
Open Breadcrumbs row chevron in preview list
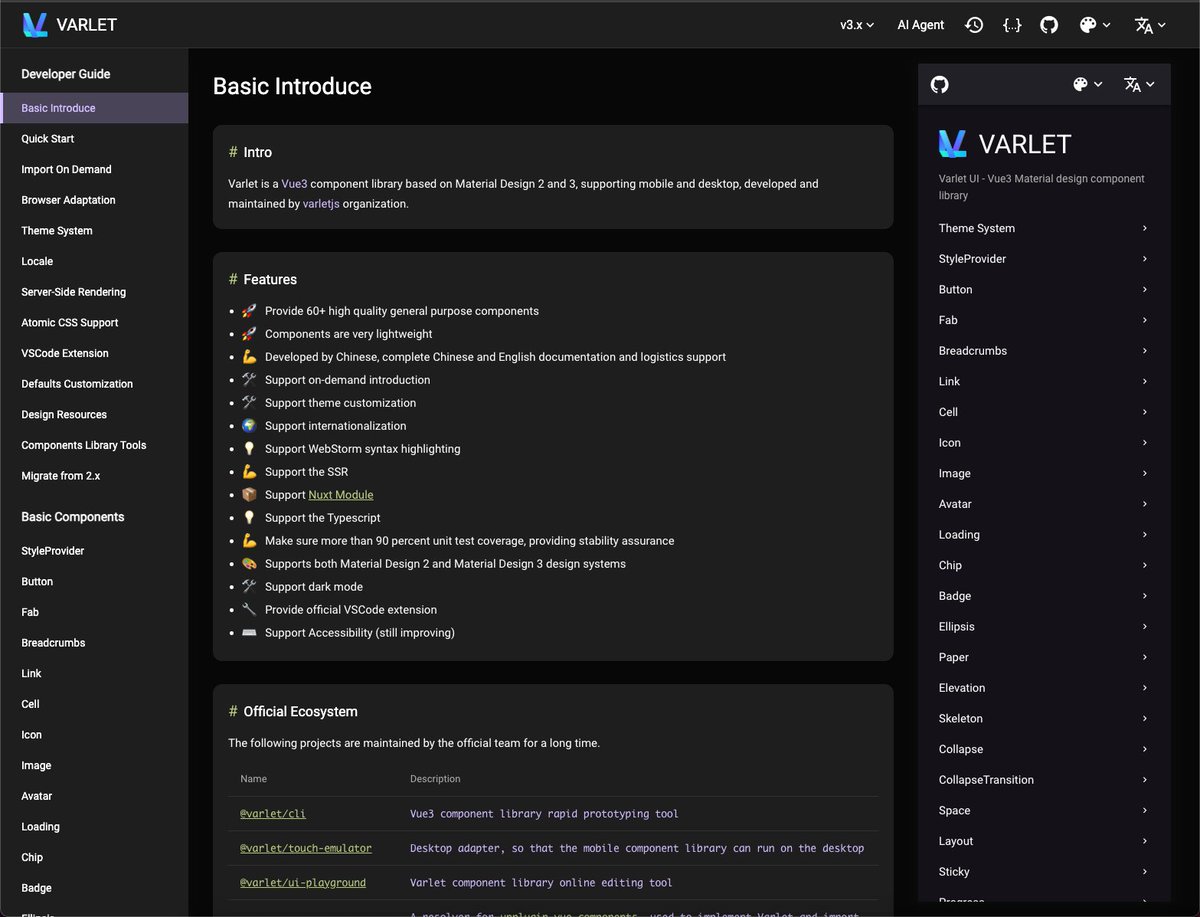point(1144,351)
